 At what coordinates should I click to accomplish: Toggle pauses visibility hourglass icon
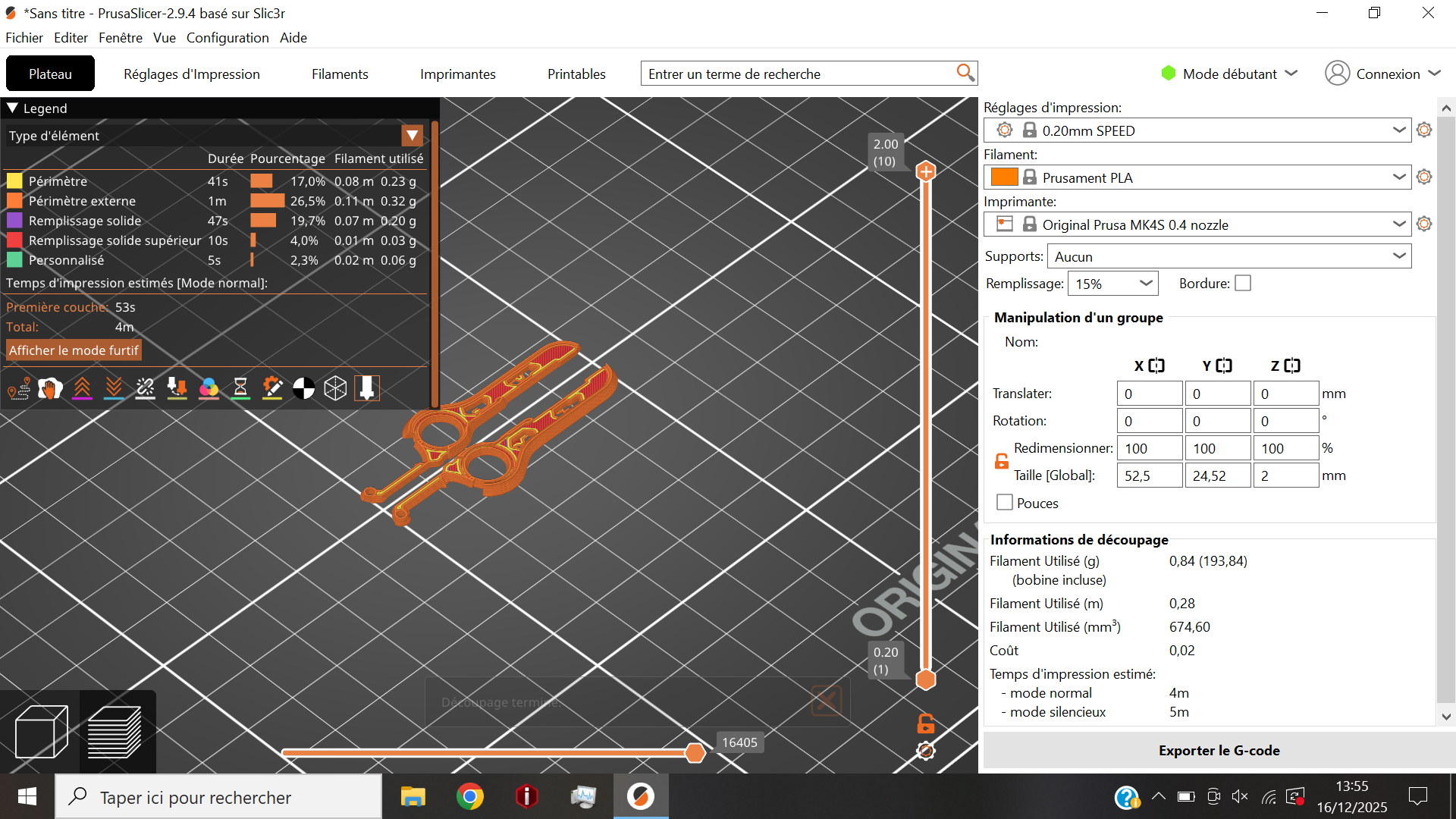tap(240, 389)
